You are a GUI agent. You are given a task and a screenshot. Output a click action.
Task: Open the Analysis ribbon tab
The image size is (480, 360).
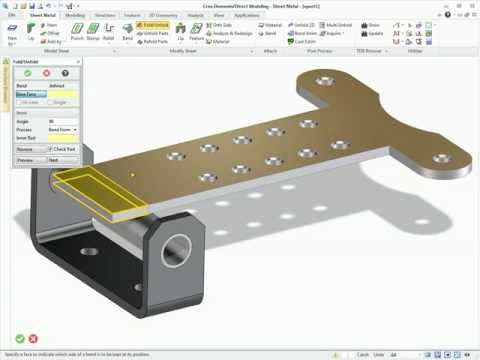195,15
